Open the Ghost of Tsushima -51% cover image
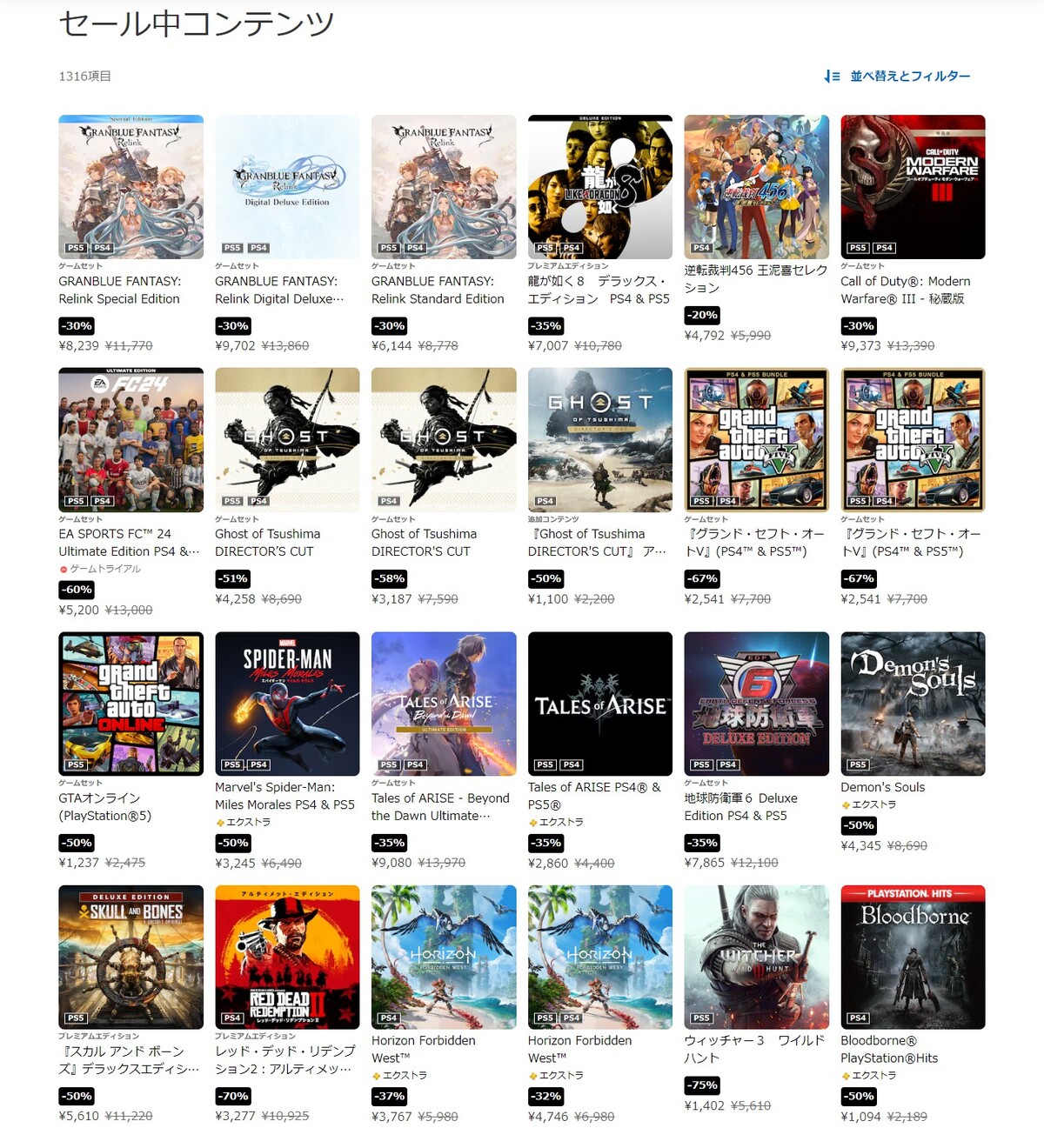Image resolution: width=1044 pixels, height=1148 pixels. [x=287, y=440]
